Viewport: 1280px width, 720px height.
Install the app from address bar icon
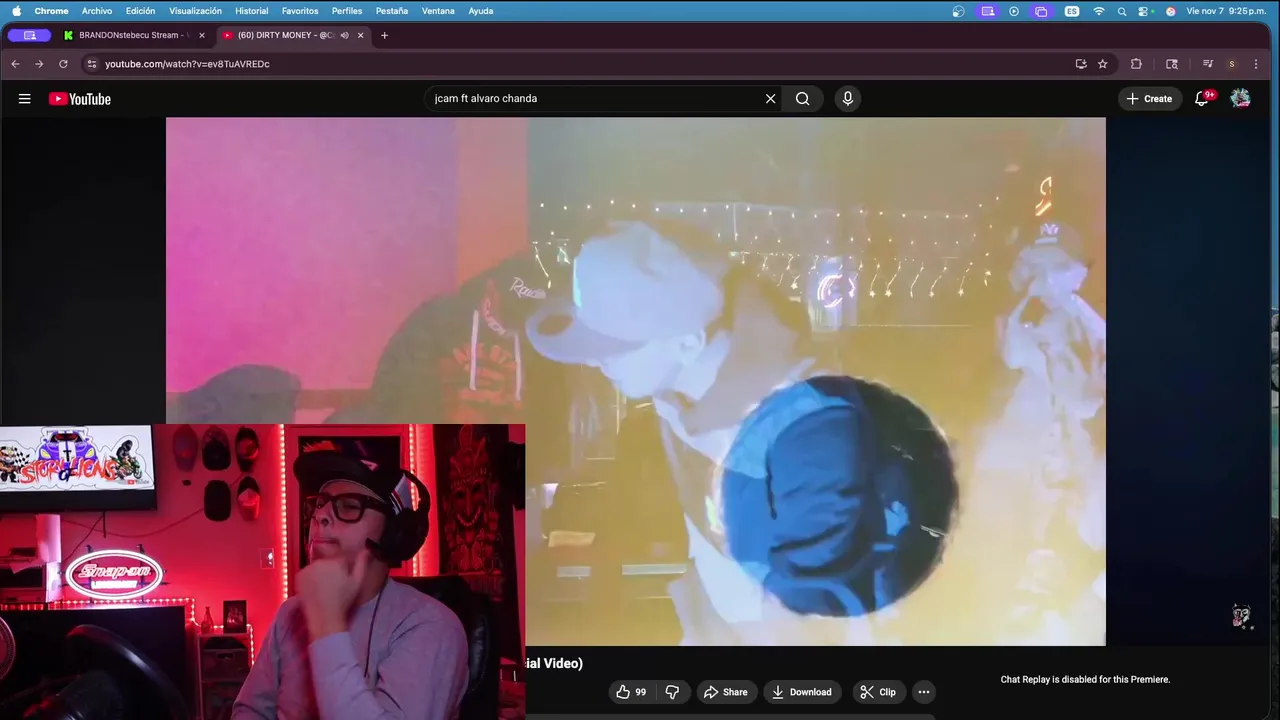click(1081, 64)
